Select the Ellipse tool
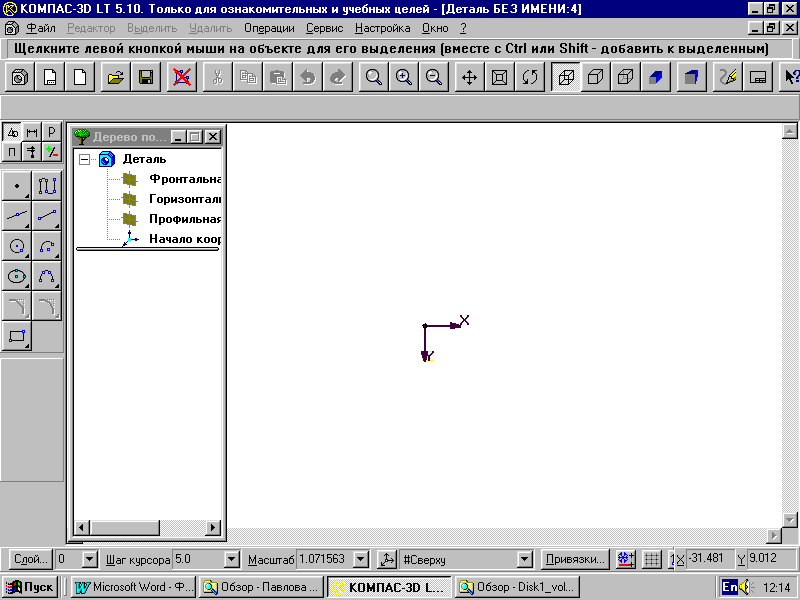 [17, 277]
